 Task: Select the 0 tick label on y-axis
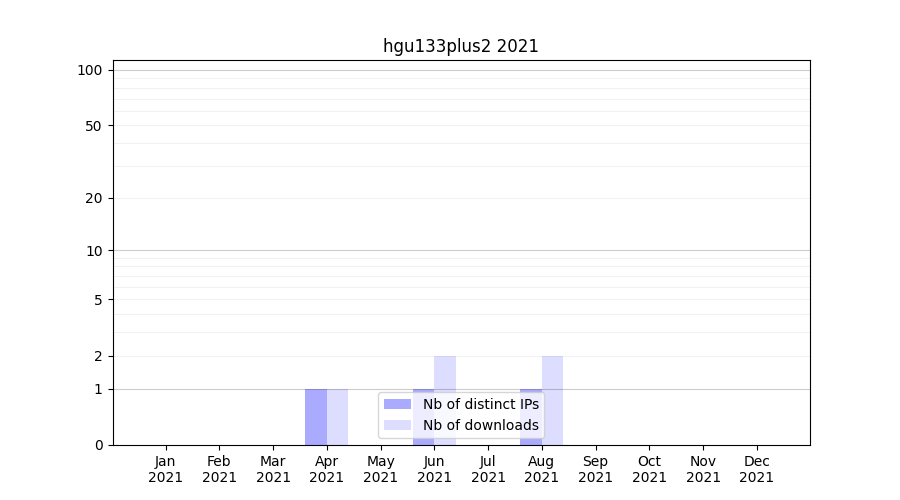[x=98, y=445]
